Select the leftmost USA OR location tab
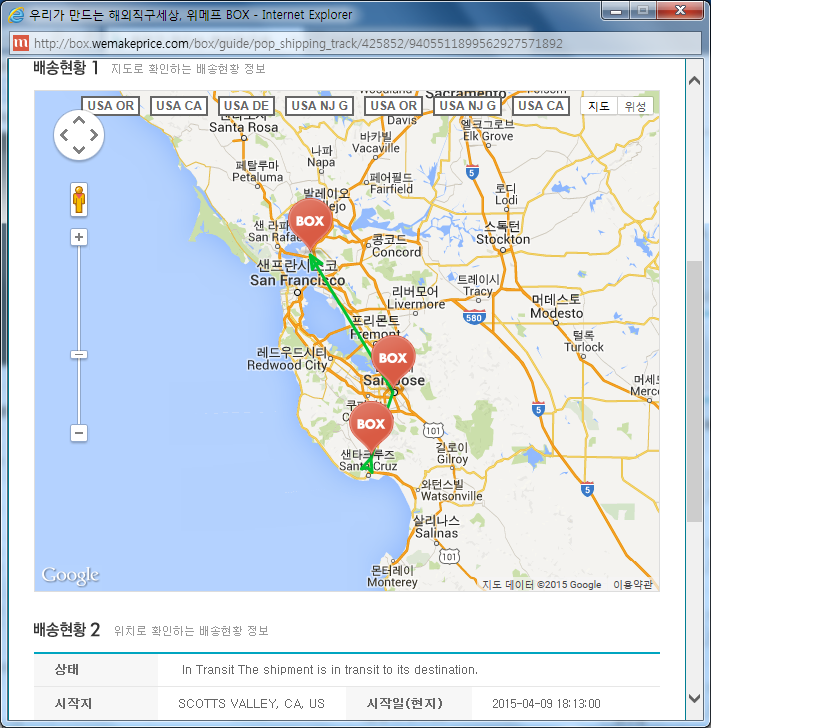Viewport: 822px width, 728px height. coord(110,106)
